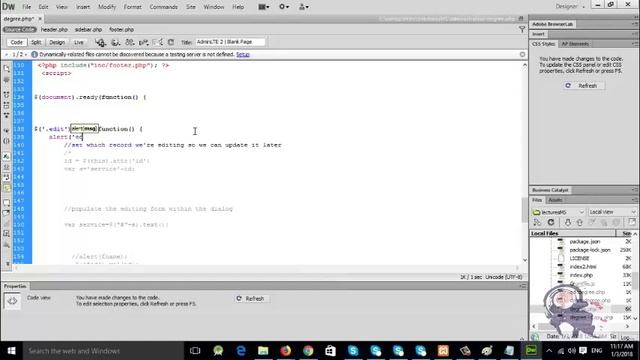Screen dimensions: 640x360
Task: Click the code view vertical scrollbar thumb
Action: click(524, 210)
